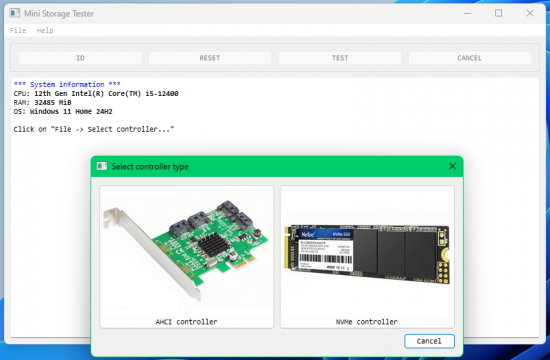550x360 pixels.
Task: Click the RAM 32485 MiB line
Action: click(42, 102)
